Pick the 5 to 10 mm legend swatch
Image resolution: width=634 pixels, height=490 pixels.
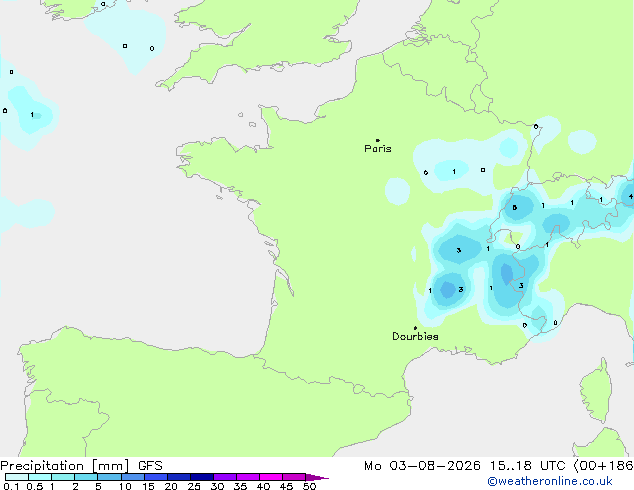(109, 477)
